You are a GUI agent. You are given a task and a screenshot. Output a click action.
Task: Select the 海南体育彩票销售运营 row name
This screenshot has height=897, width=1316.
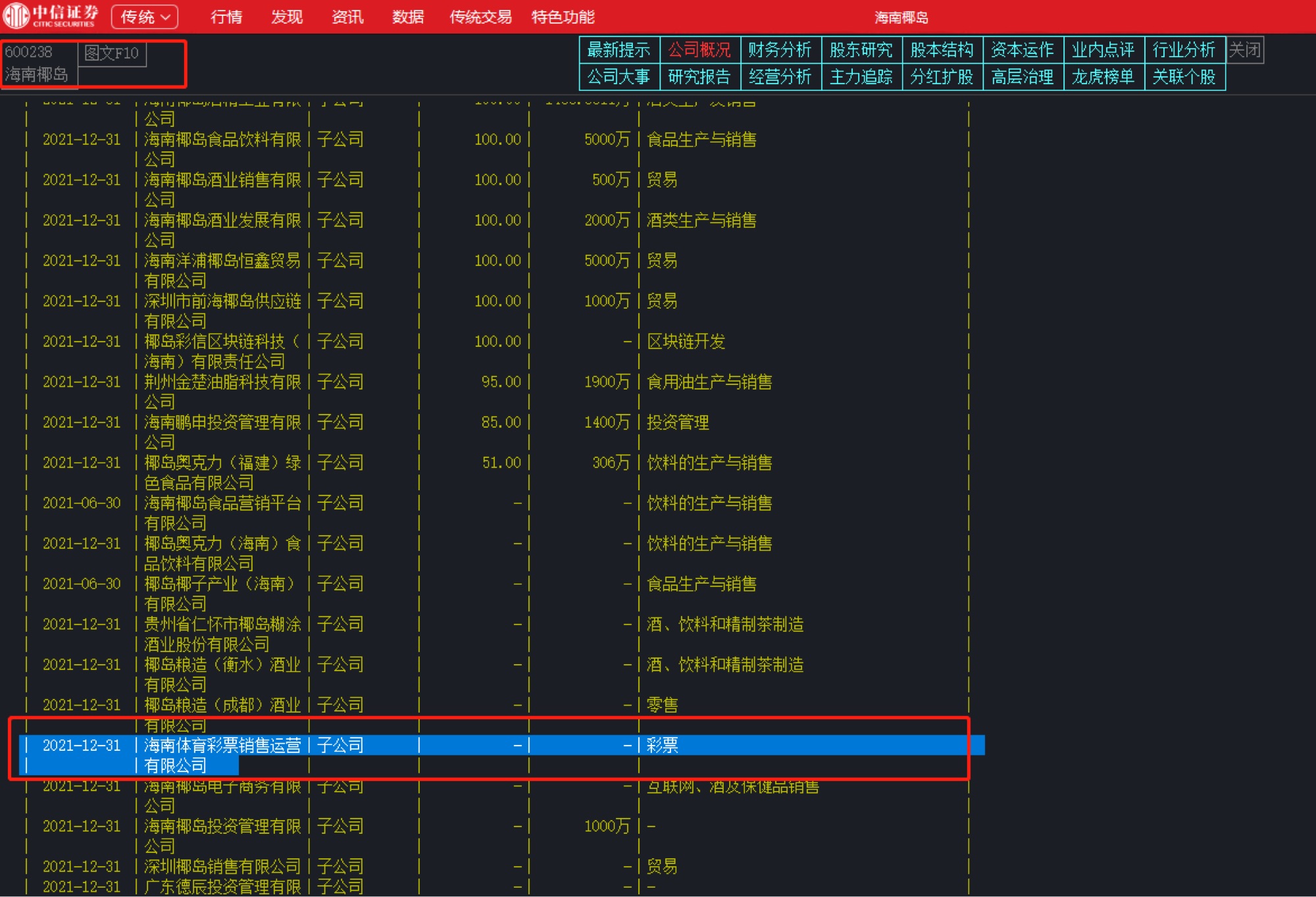coord(222,745)
